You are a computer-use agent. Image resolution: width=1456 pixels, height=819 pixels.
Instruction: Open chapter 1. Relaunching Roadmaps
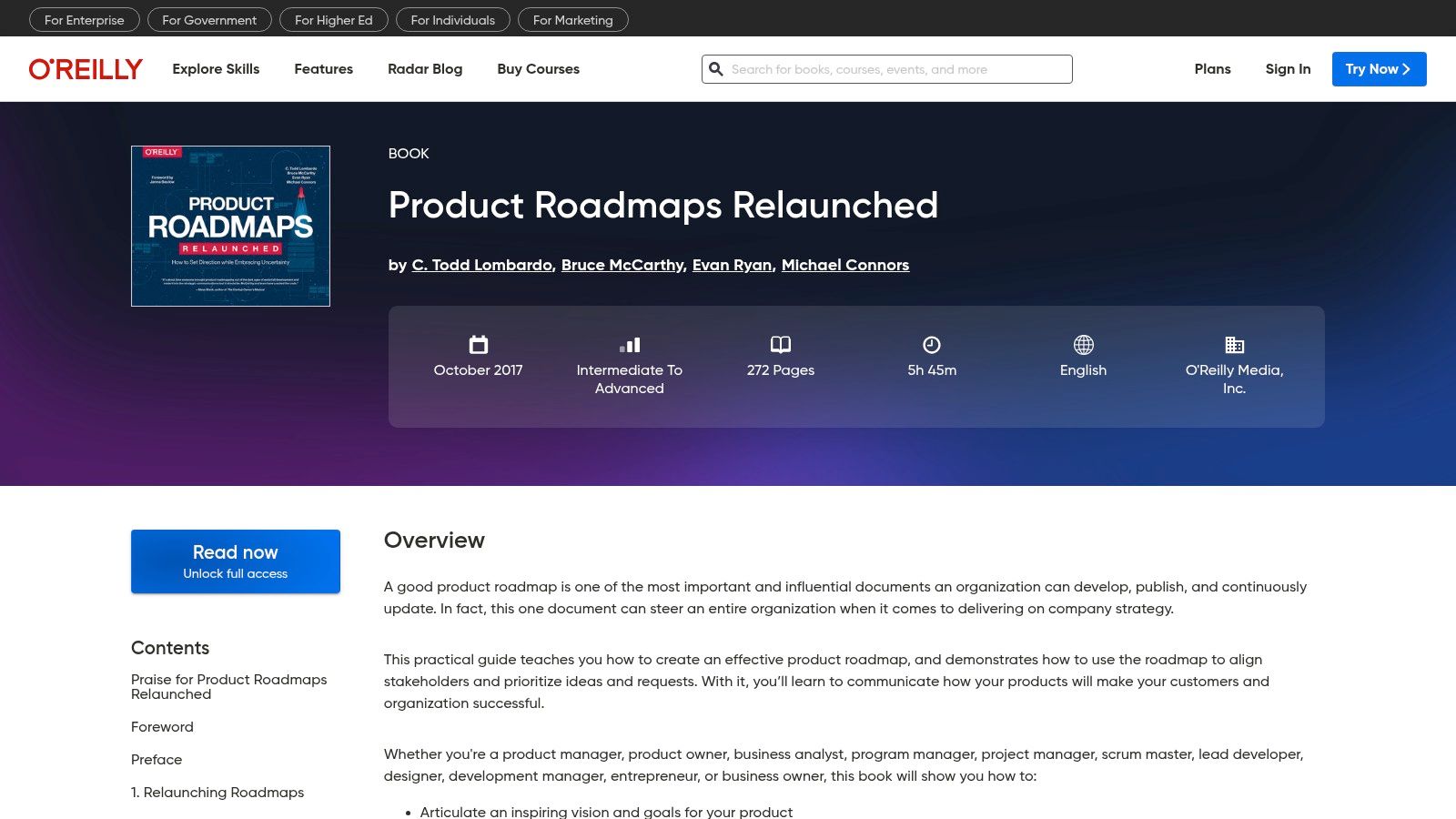pyautogui.click(x=217, y=793)
